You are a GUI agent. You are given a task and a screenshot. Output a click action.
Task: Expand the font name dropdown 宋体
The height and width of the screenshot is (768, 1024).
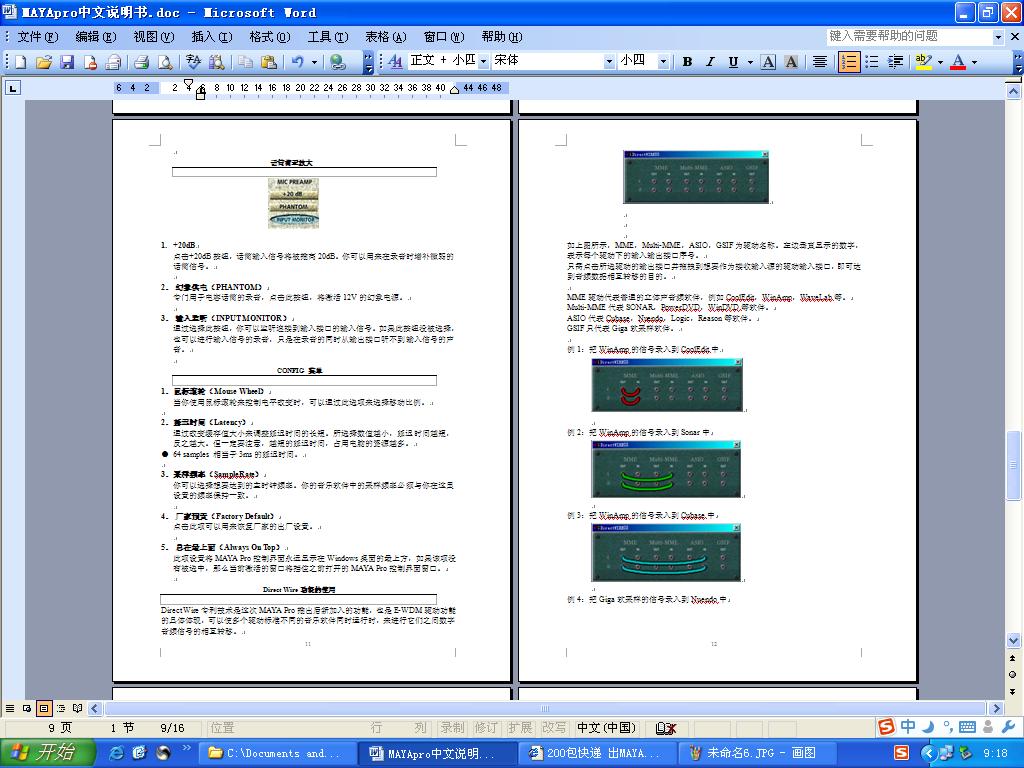pos(609,61)
